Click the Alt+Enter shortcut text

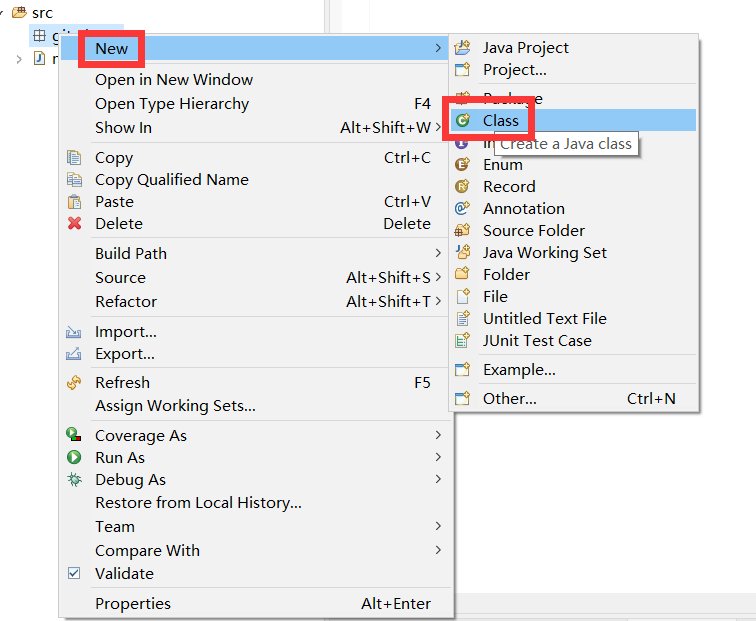[396, 604]
